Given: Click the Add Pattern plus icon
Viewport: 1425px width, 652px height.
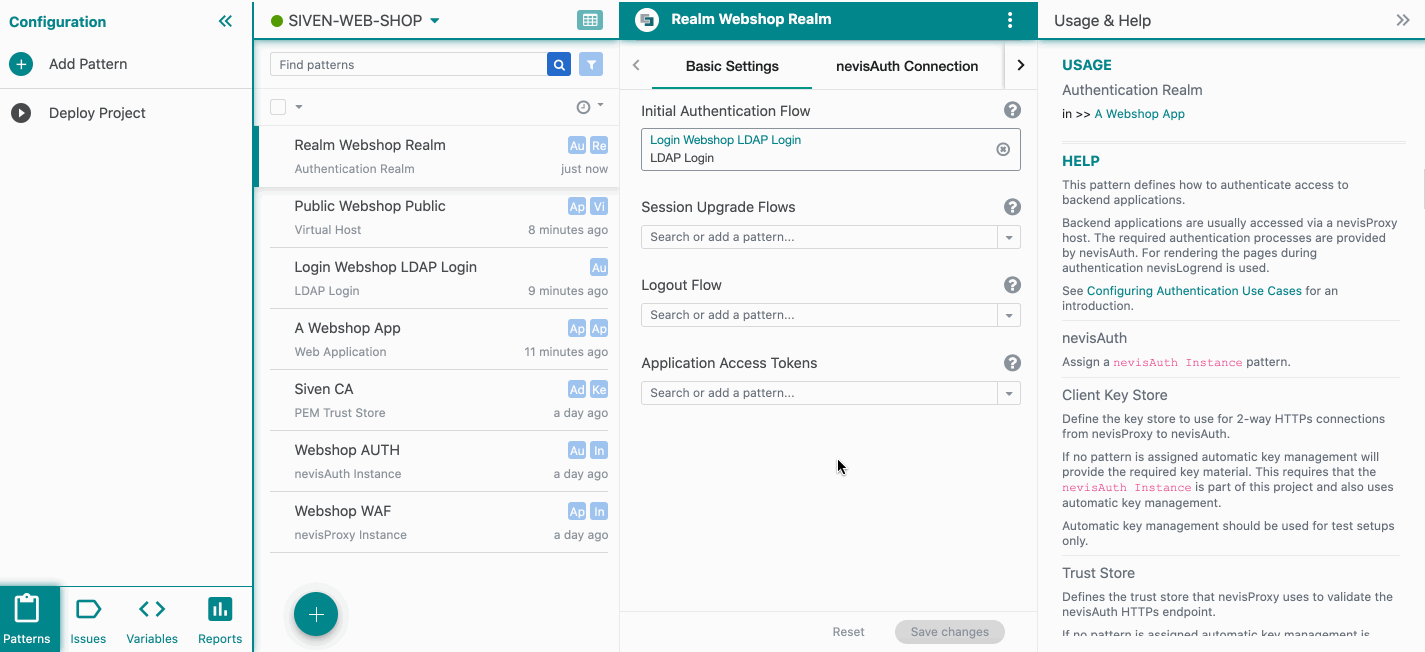Looking at the screenshot, I should (x=21, y=64).
